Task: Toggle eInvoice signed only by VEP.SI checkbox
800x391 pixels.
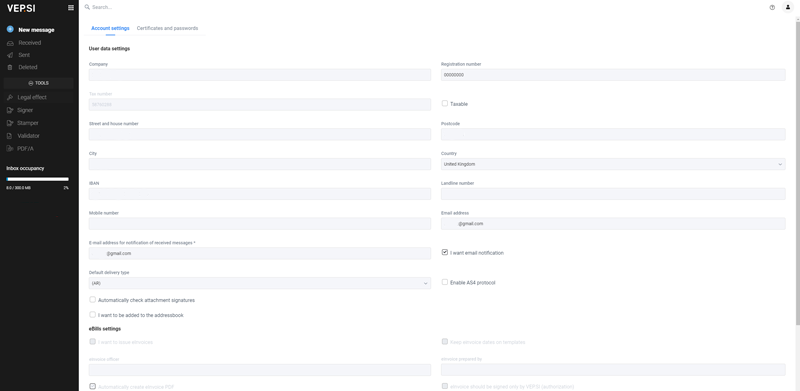Action: point(445,386)
